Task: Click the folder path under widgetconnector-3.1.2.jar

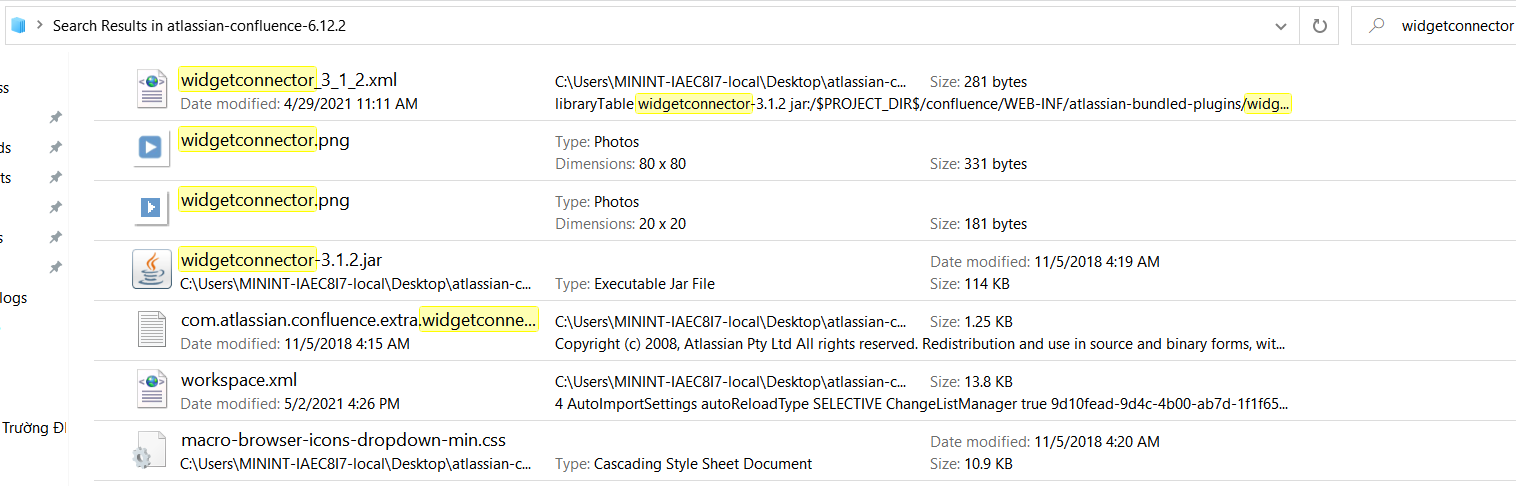Action: (x=355, y=284)
